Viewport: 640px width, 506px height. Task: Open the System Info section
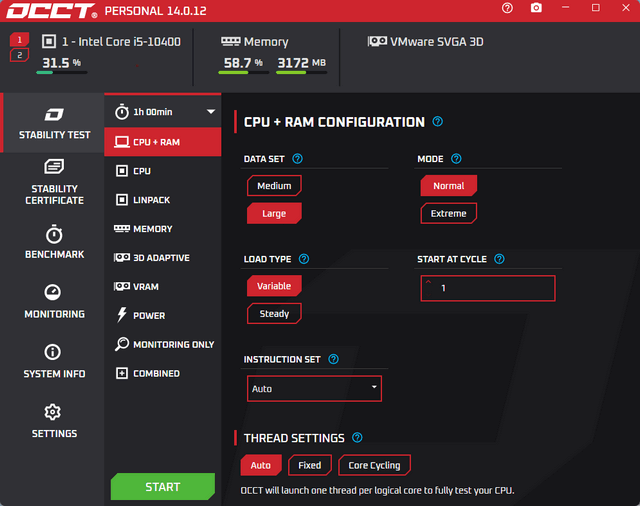click(x=54, y=361)
